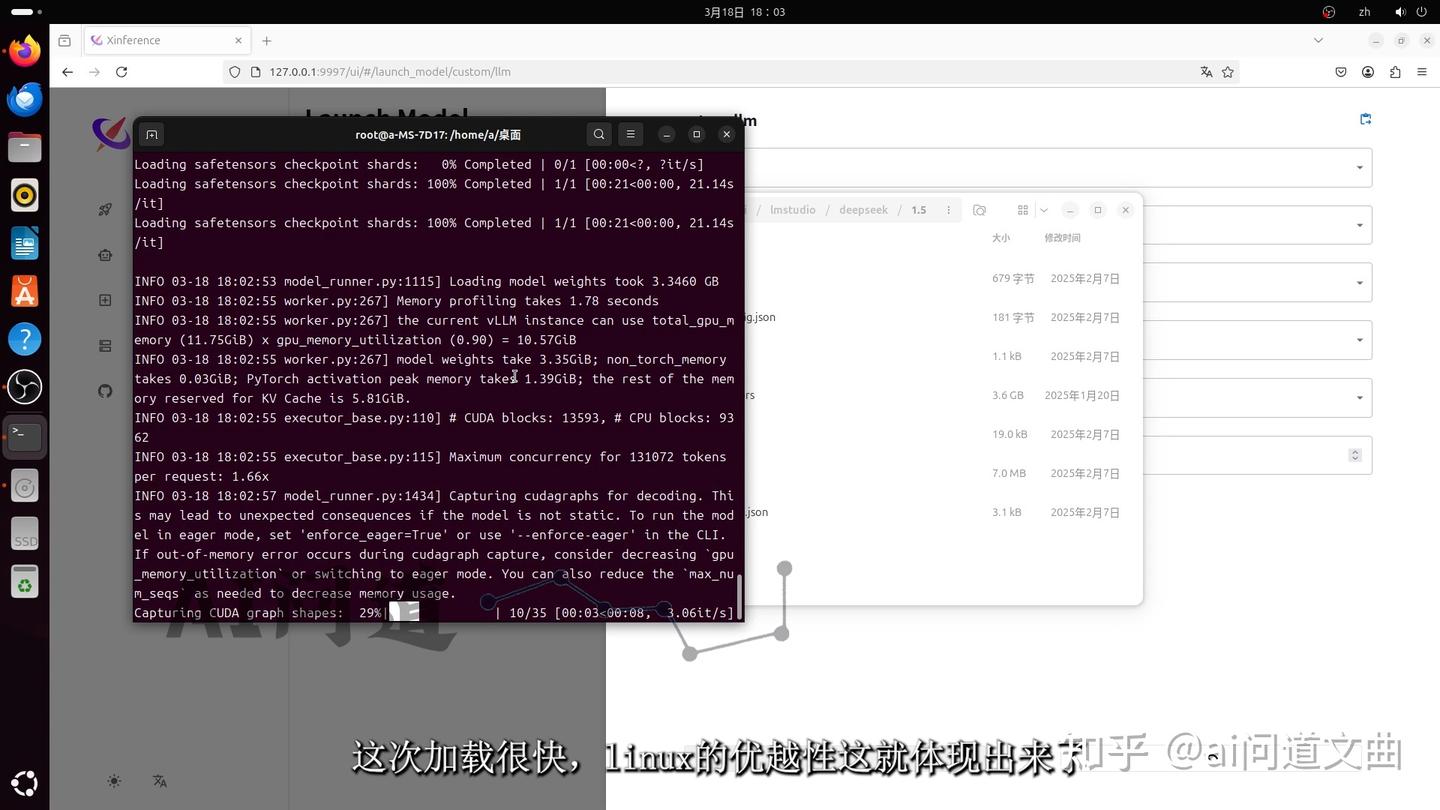1440x810 pixels.
Task: Switch to grid view in the file manager
Action: pyautogui.click(x=1023, y=210)
